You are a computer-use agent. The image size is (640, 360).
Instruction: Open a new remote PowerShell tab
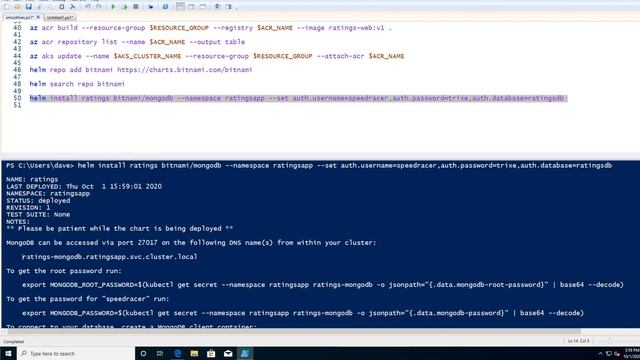click(151, 7)
